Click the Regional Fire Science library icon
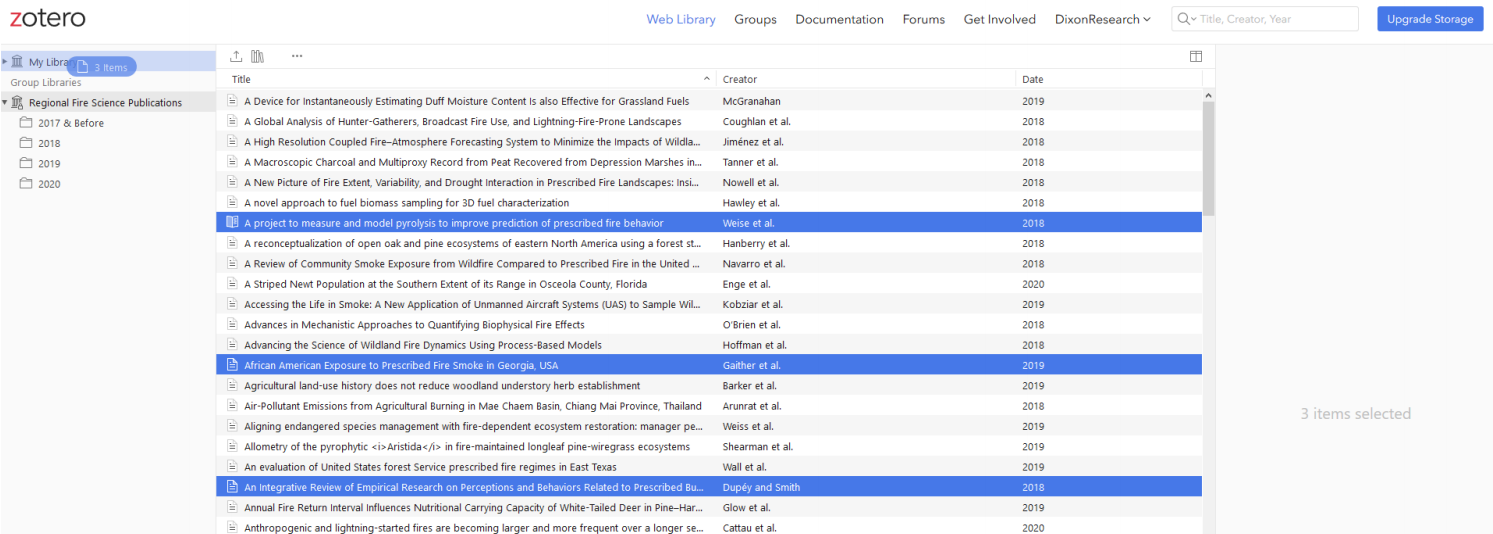1493x534 pixels. [17, 103]
